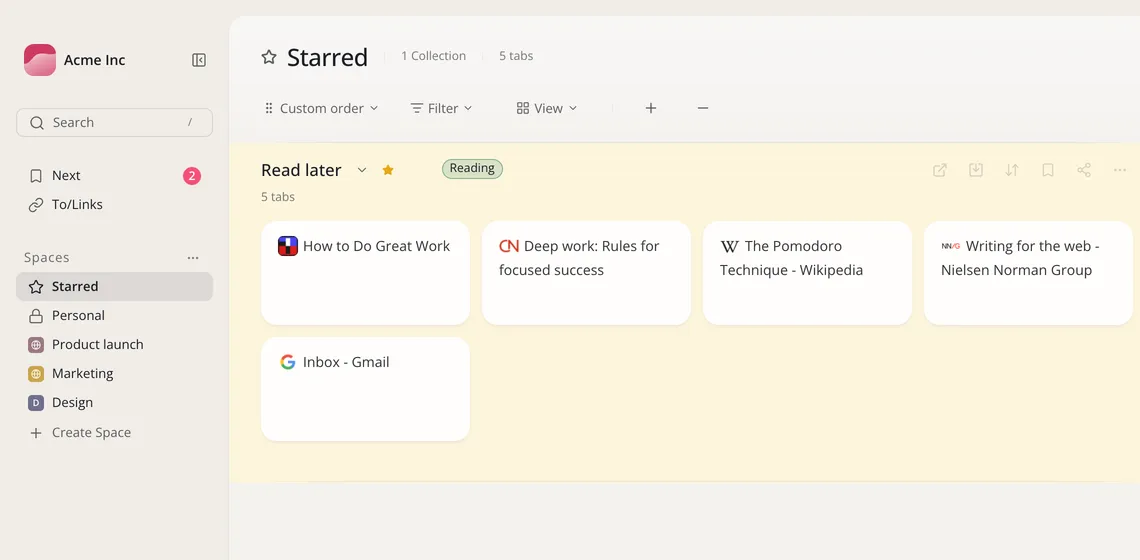Open Deep work: Rules for focused success card
Image resolution: width=1140 pixels, height=560 pixels.
pyautogui.click(x=586, y=273)
